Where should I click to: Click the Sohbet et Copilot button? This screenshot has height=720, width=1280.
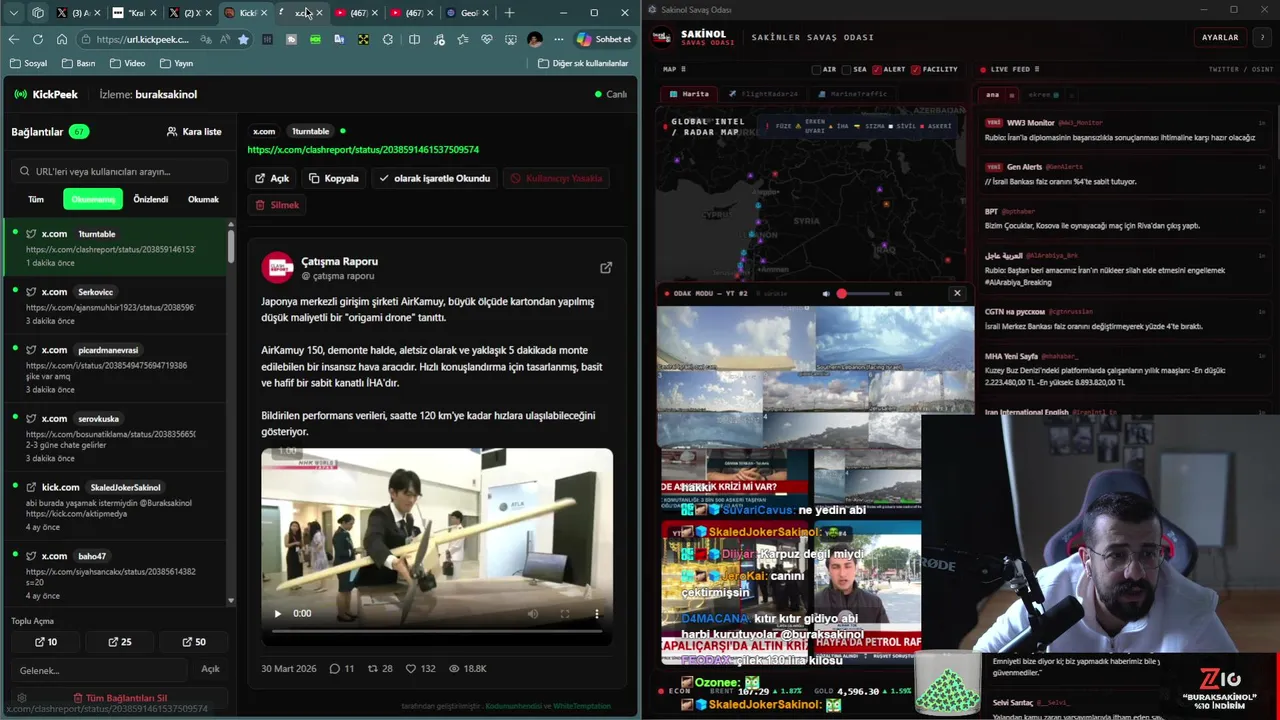click(604, 39)
